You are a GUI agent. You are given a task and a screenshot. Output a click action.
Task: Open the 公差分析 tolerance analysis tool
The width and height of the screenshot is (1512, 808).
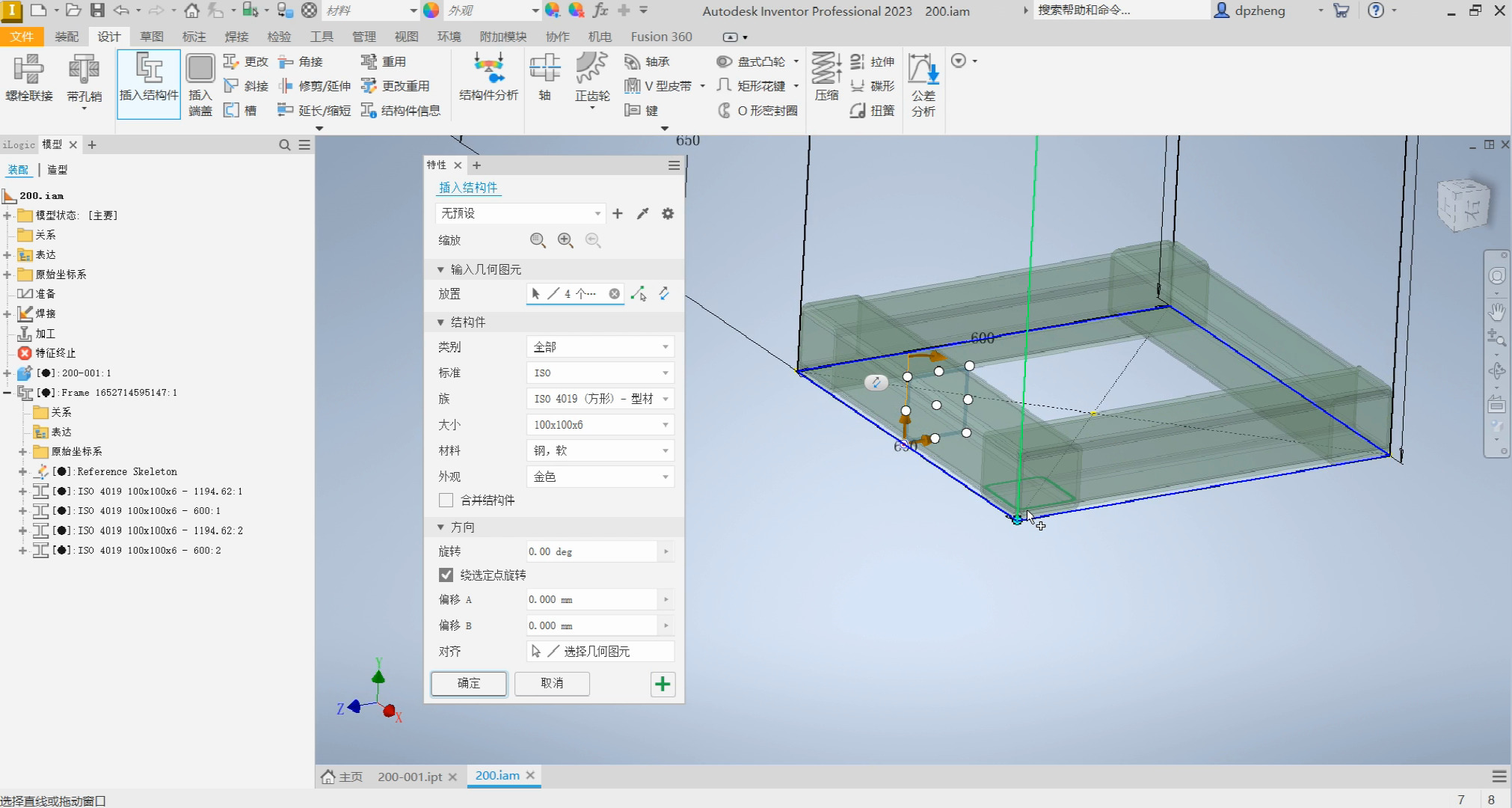click(x=924, y=82)
